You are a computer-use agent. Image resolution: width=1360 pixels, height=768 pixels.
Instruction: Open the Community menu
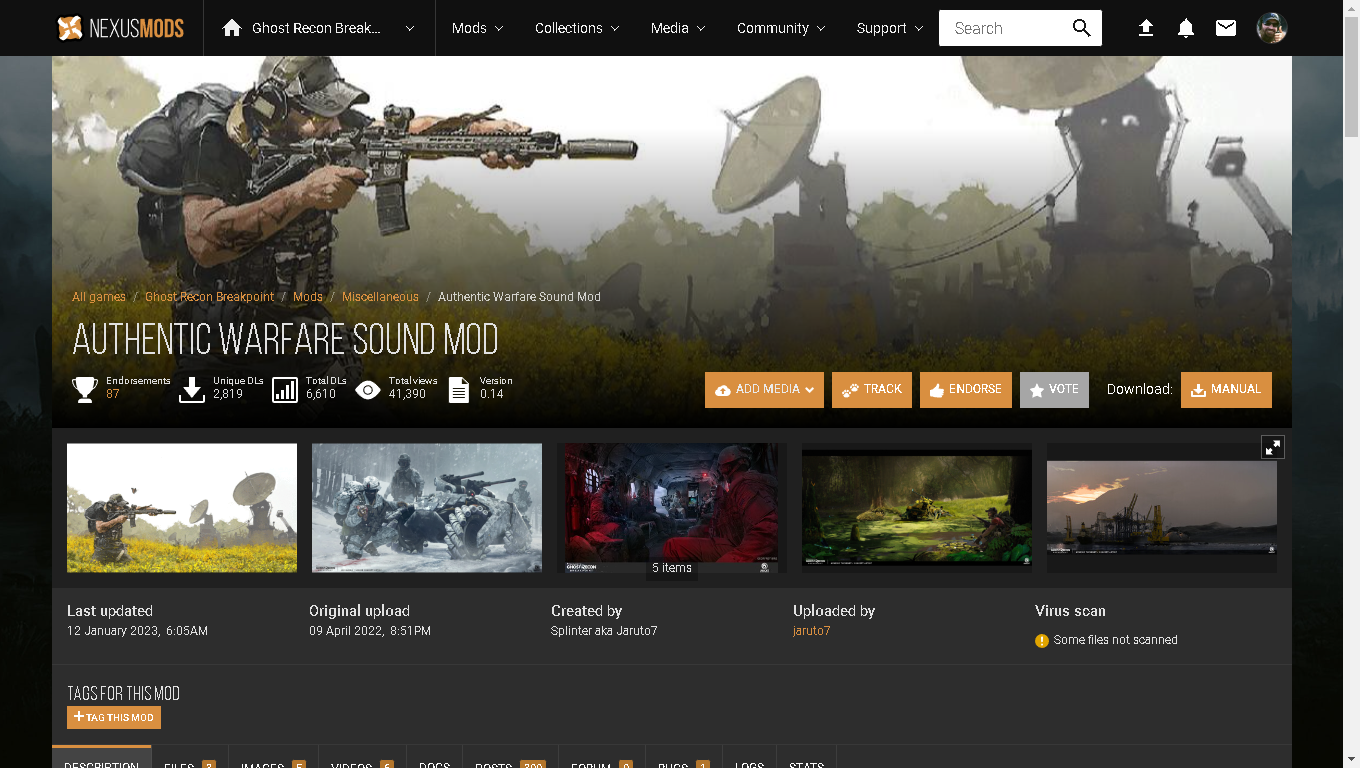781,28
